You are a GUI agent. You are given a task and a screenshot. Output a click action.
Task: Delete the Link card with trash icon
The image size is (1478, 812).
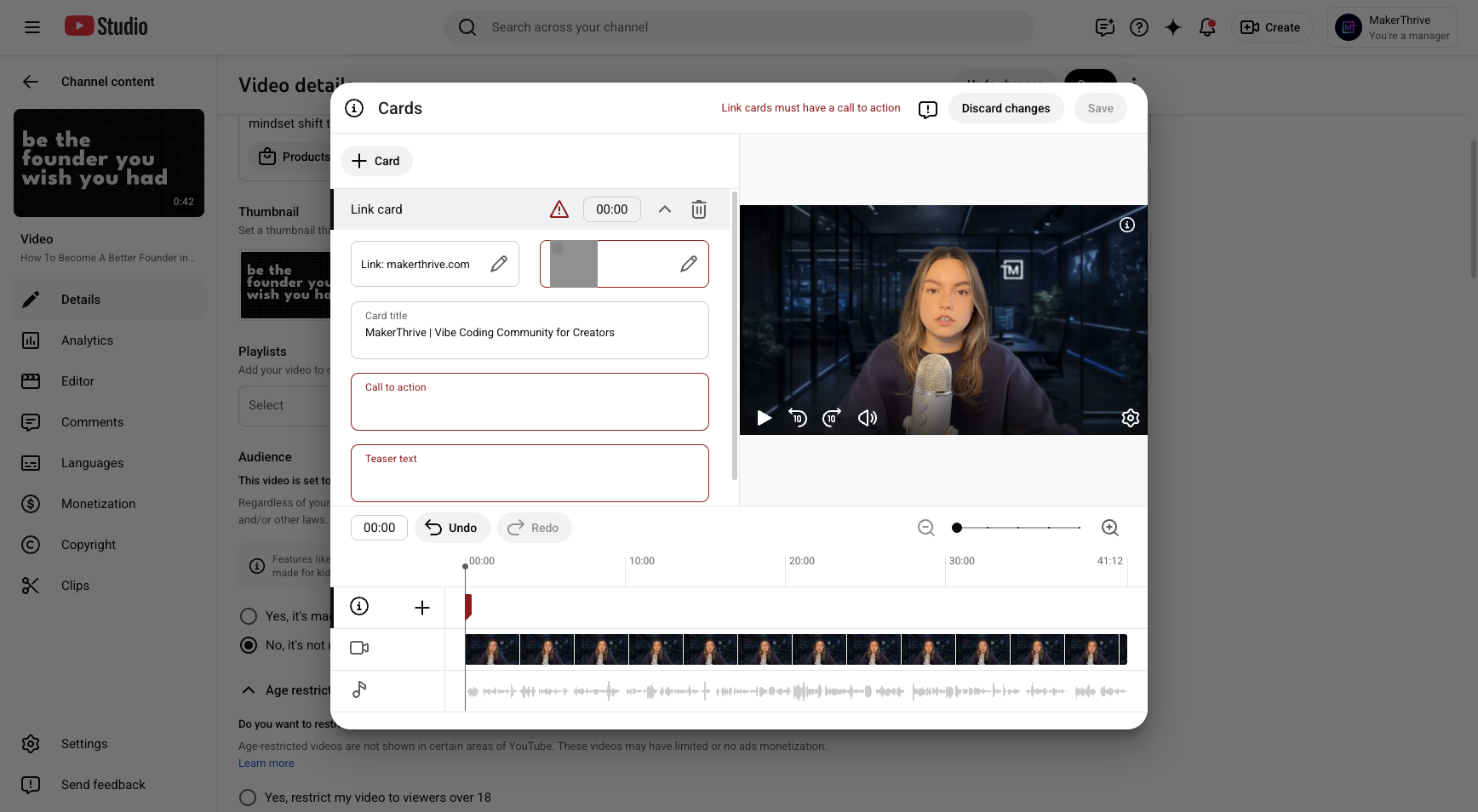tap(698, 209)
